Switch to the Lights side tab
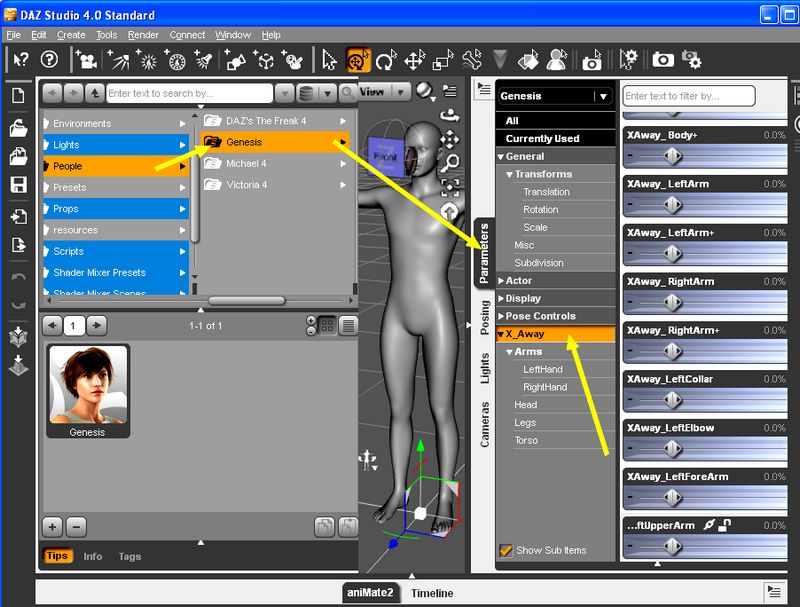 click(x=485, y=367)
